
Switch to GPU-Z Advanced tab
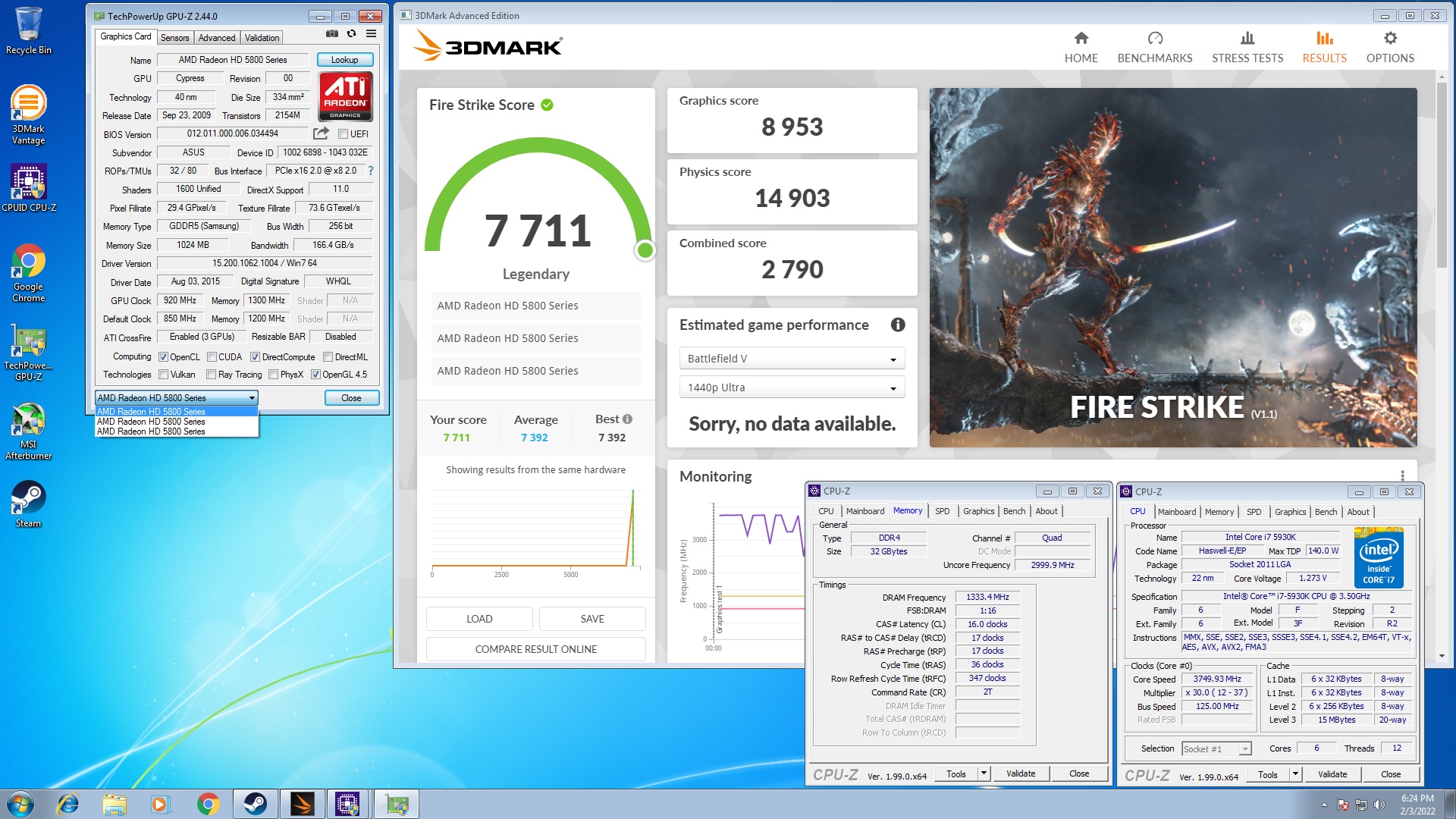[217, 37]
